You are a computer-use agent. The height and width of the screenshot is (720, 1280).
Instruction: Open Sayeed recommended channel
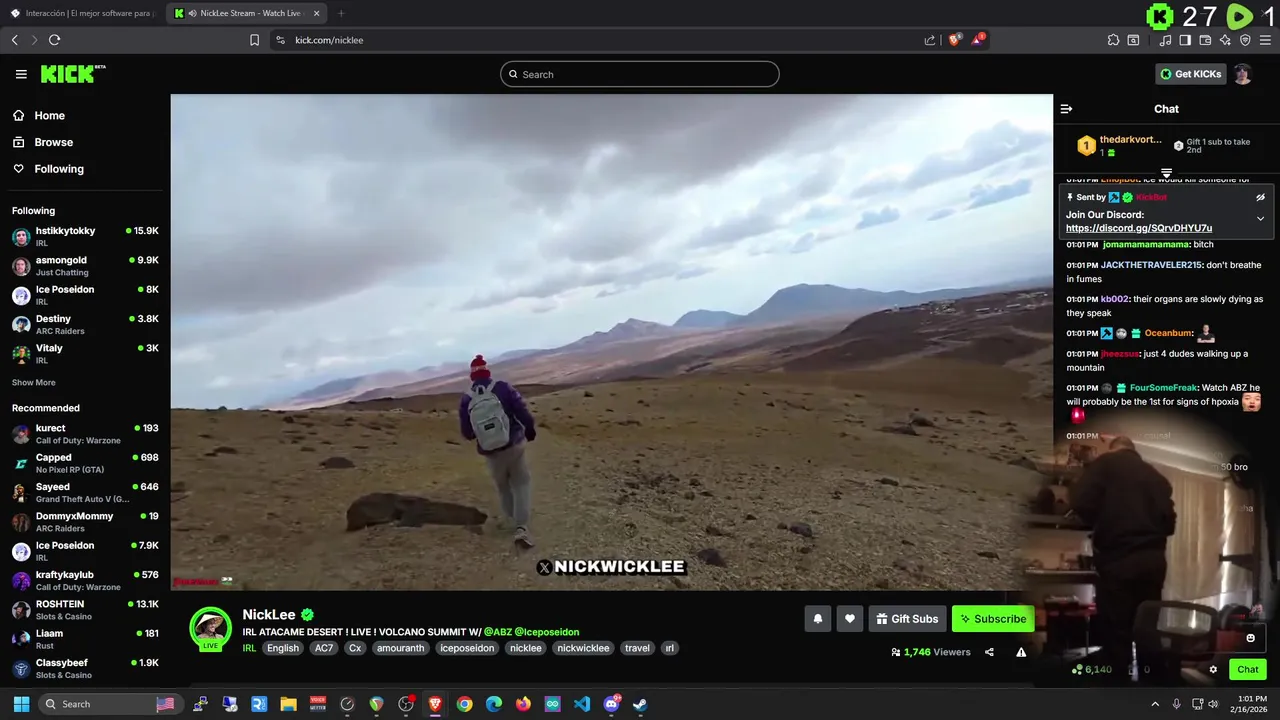[85, 492]
